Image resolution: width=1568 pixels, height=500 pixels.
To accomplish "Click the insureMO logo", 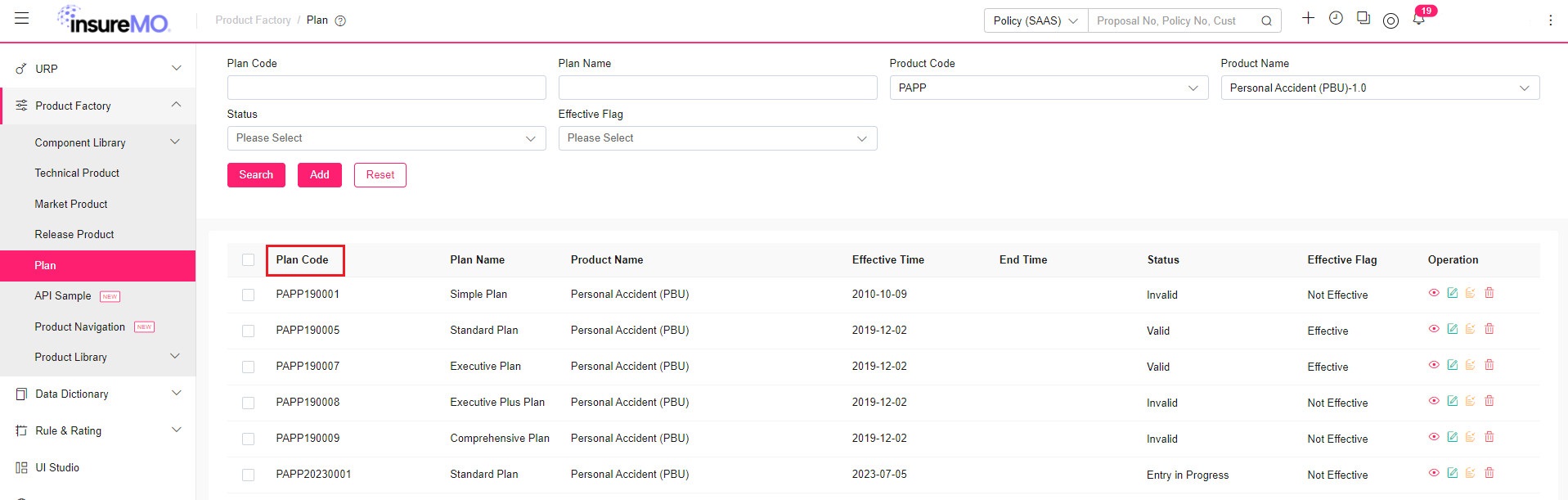I will coord(113,20).
